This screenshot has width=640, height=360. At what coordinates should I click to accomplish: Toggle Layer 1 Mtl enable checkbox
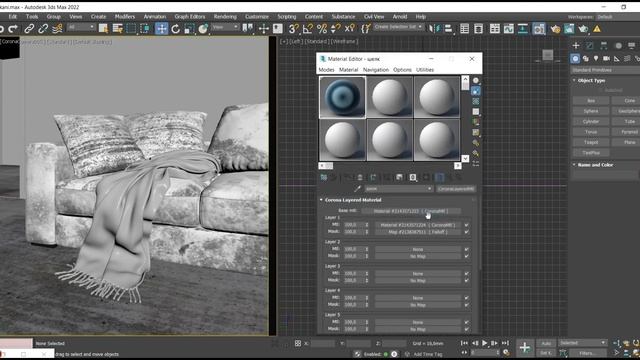tap(467, 225)
